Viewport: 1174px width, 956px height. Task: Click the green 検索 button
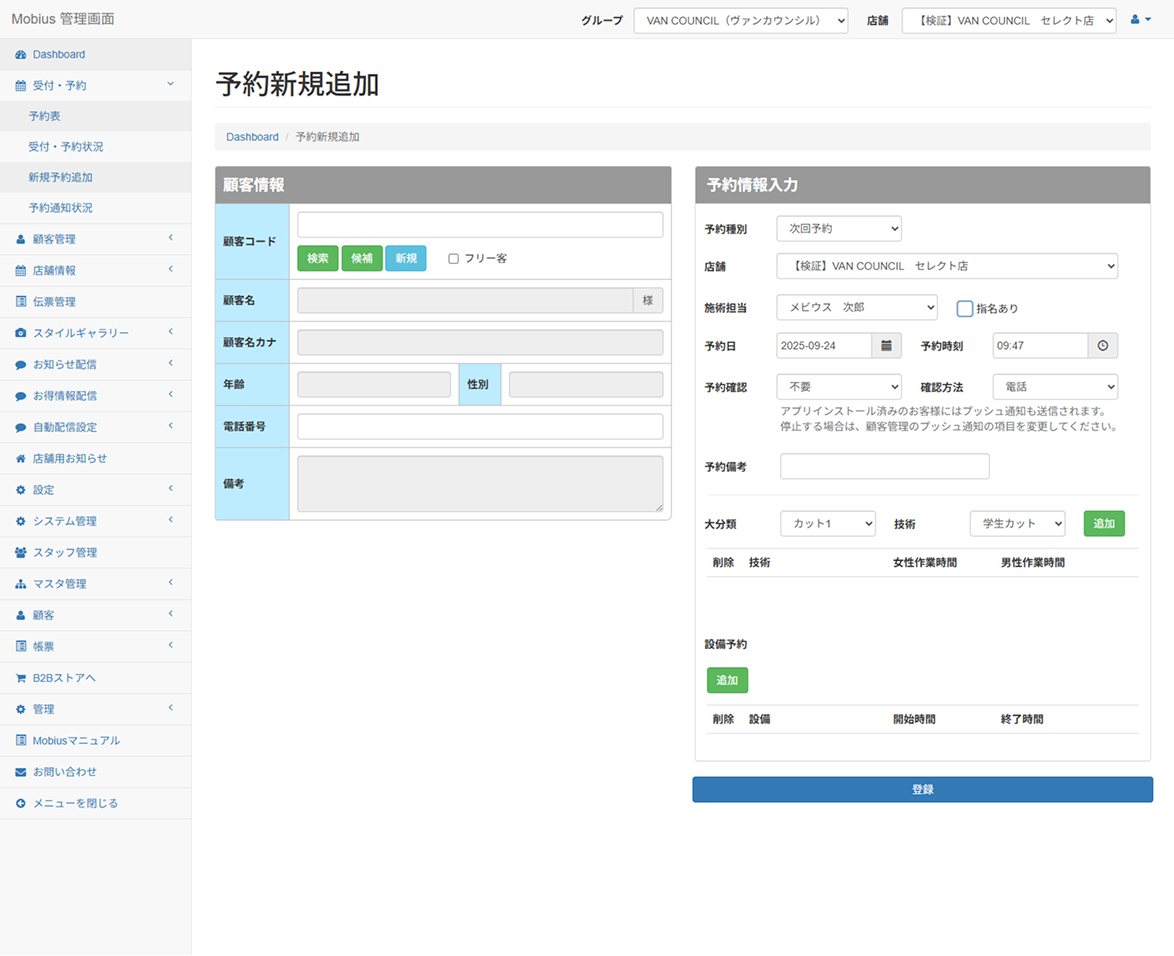tap(318, 259)
